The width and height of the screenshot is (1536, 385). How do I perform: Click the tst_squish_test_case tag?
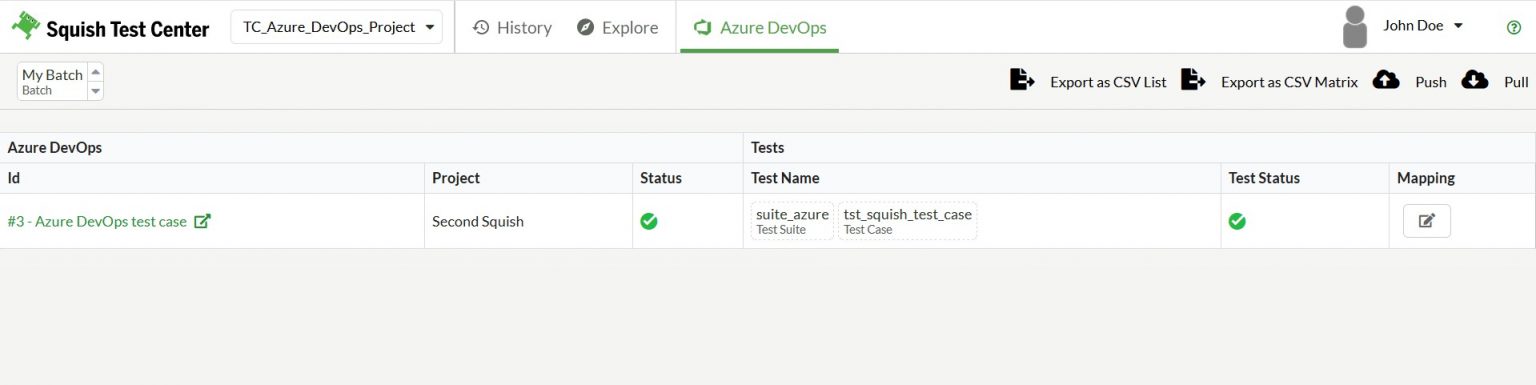click(x=907, y=221)
